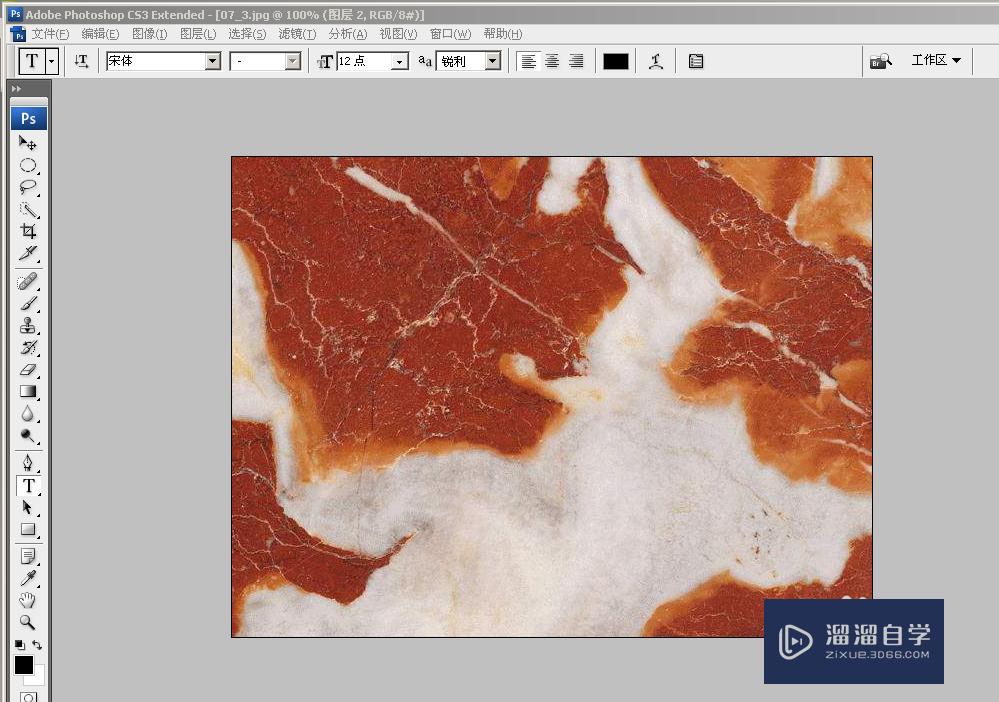Select the Gradient tool

point(27,391)
